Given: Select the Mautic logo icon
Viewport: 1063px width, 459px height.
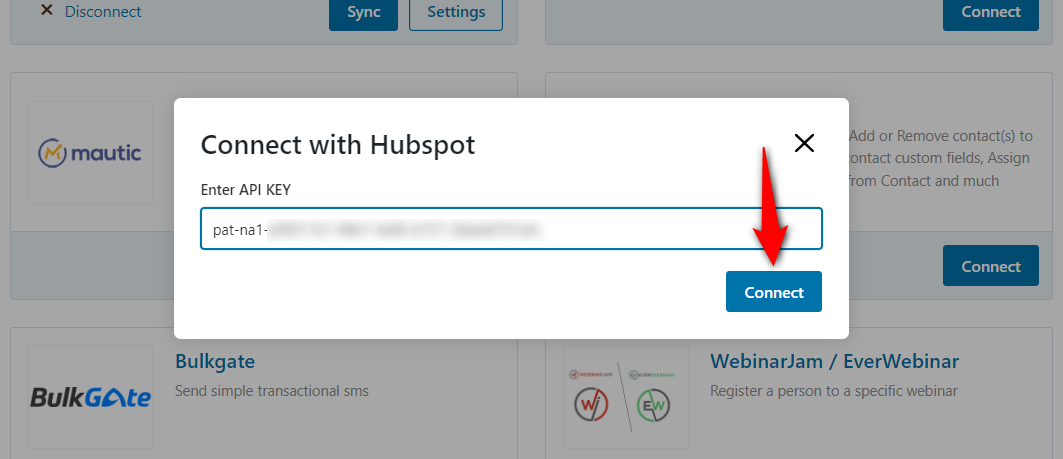Looking at the screenshot, I should point(90,153).
